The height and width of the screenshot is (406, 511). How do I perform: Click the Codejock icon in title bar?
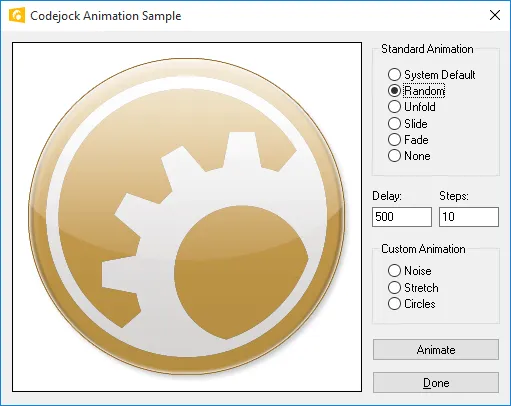click(17, 15)
